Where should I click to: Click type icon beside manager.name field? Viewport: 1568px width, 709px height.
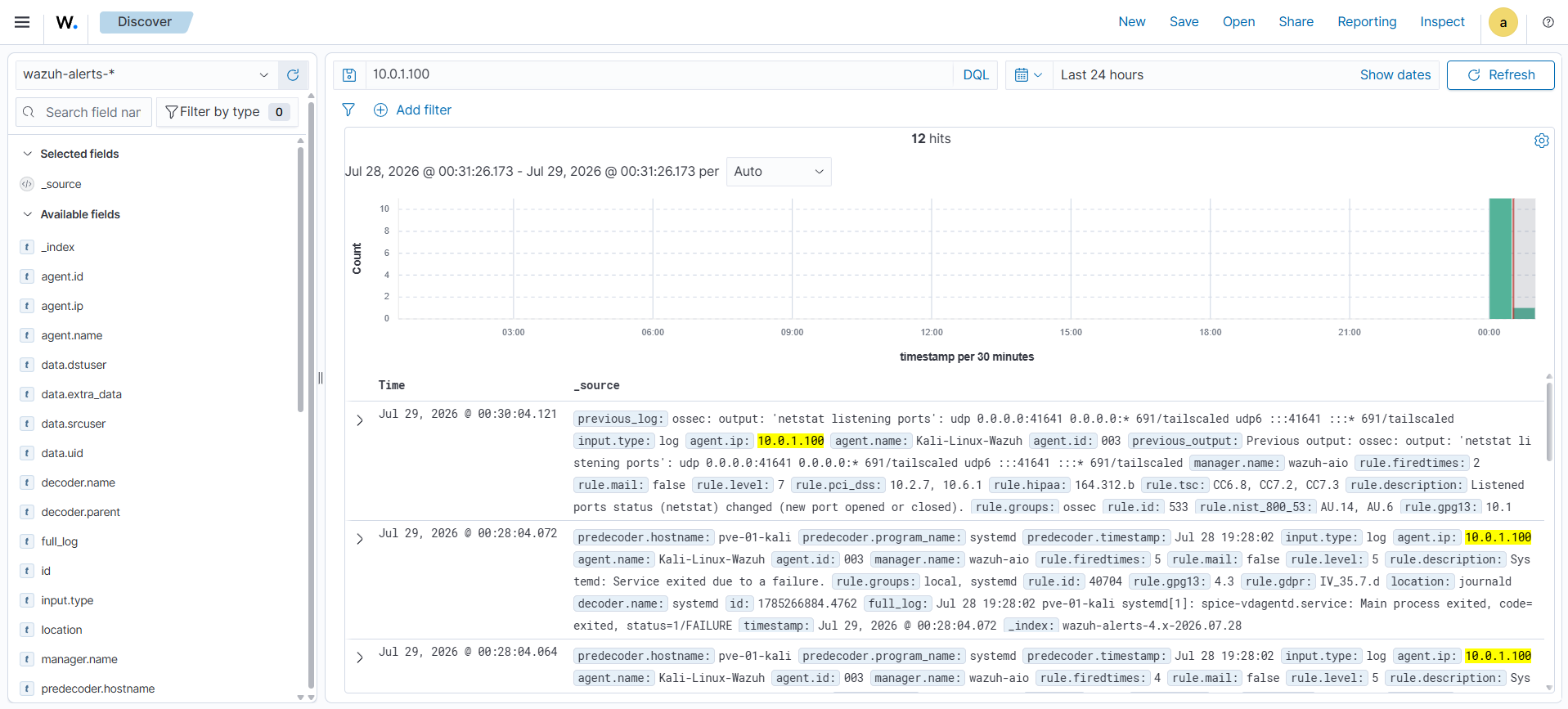[27, 659]
